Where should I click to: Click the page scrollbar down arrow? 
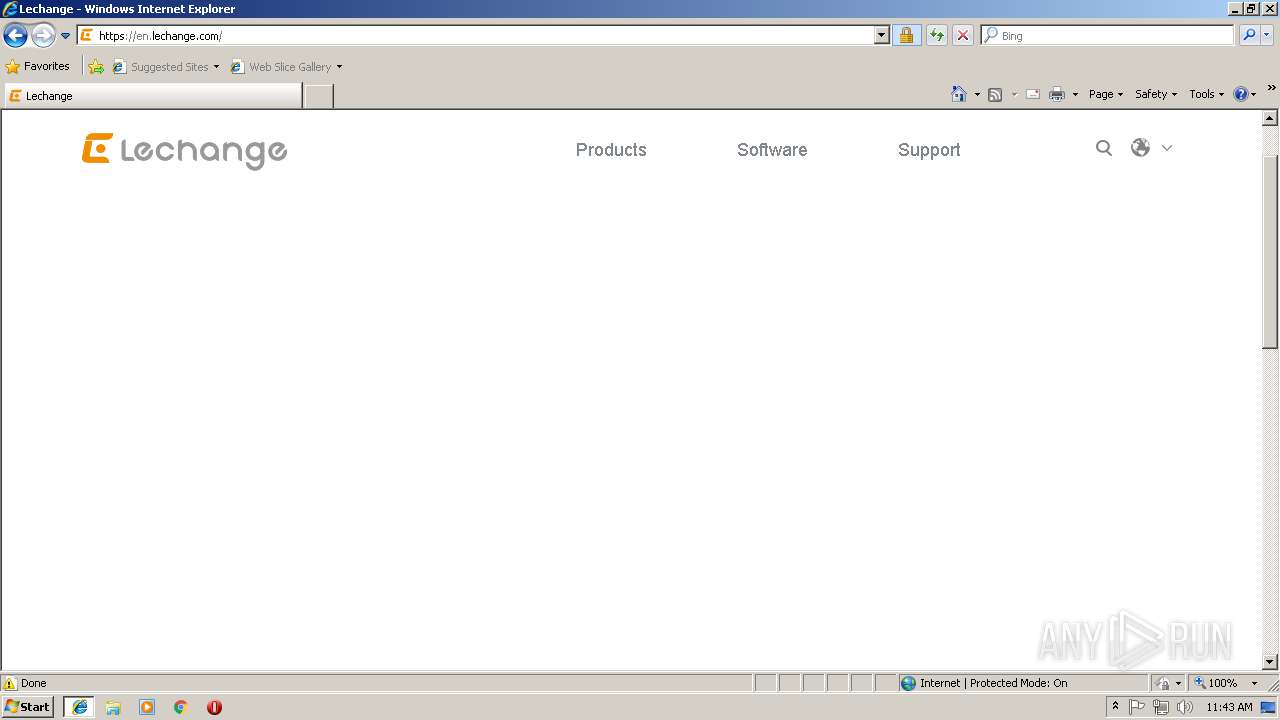point(1270,661)
